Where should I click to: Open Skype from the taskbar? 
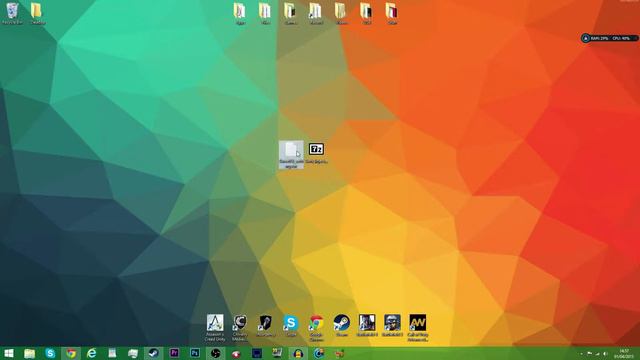[50, 353]
